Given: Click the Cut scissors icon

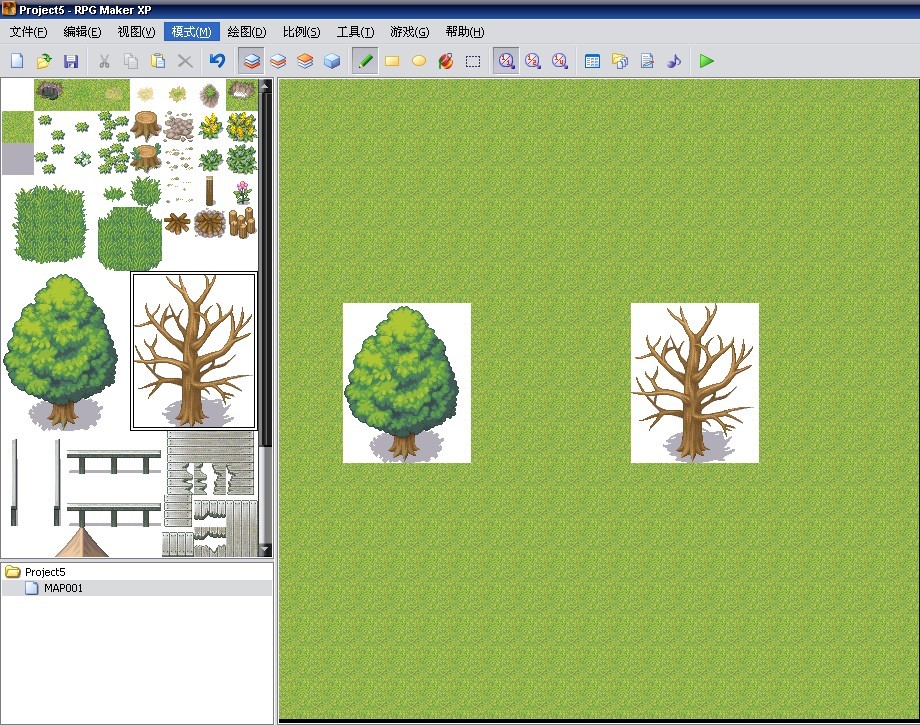Looking at the screenshot, I should pos(104,61).
